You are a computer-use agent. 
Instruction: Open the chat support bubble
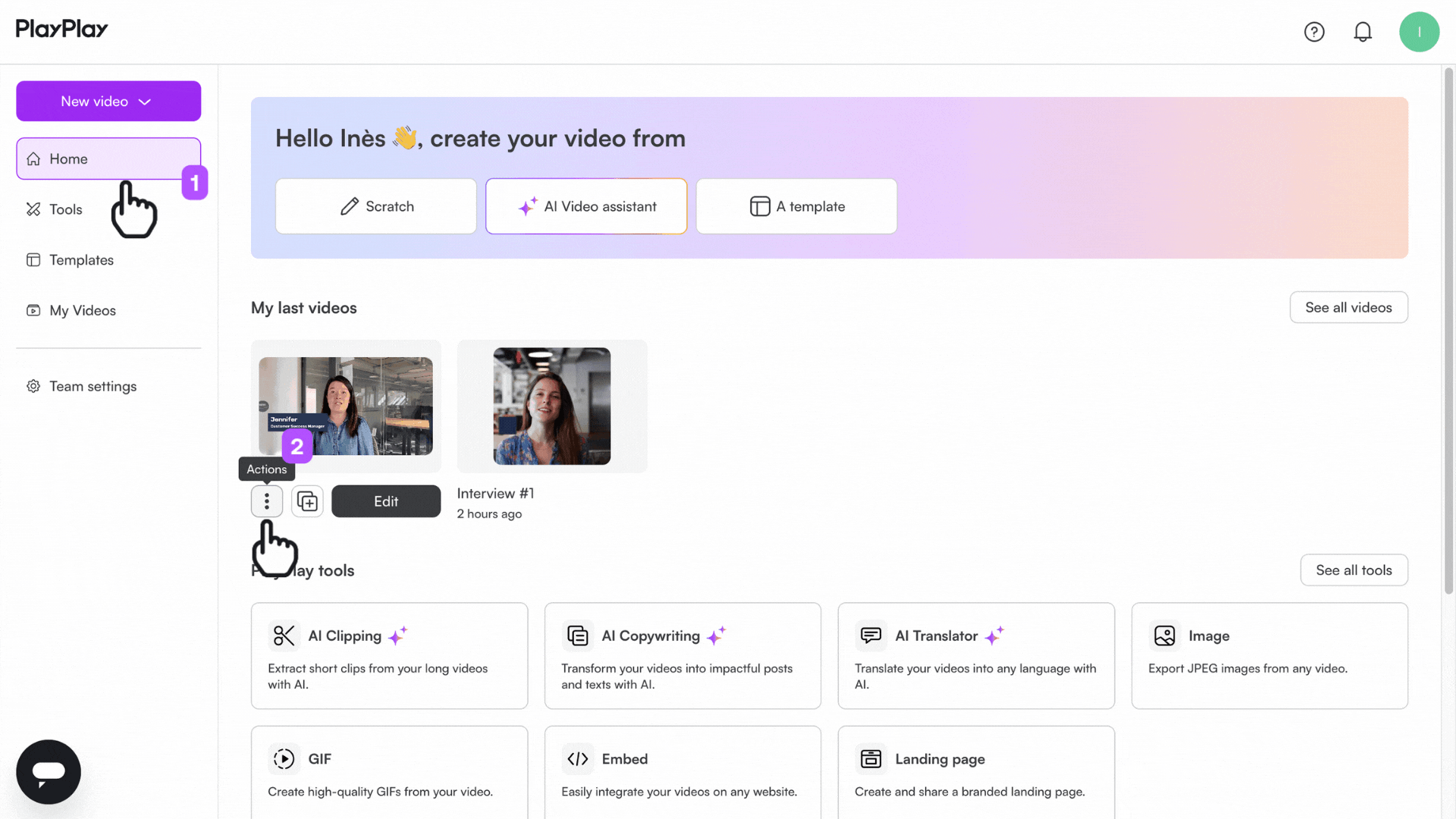(49, 772)
